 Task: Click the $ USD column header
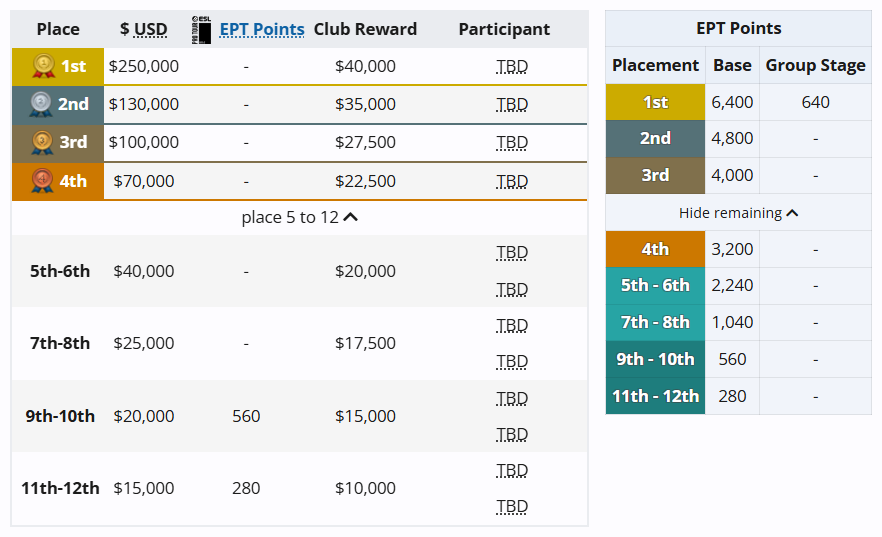[144, 30]
